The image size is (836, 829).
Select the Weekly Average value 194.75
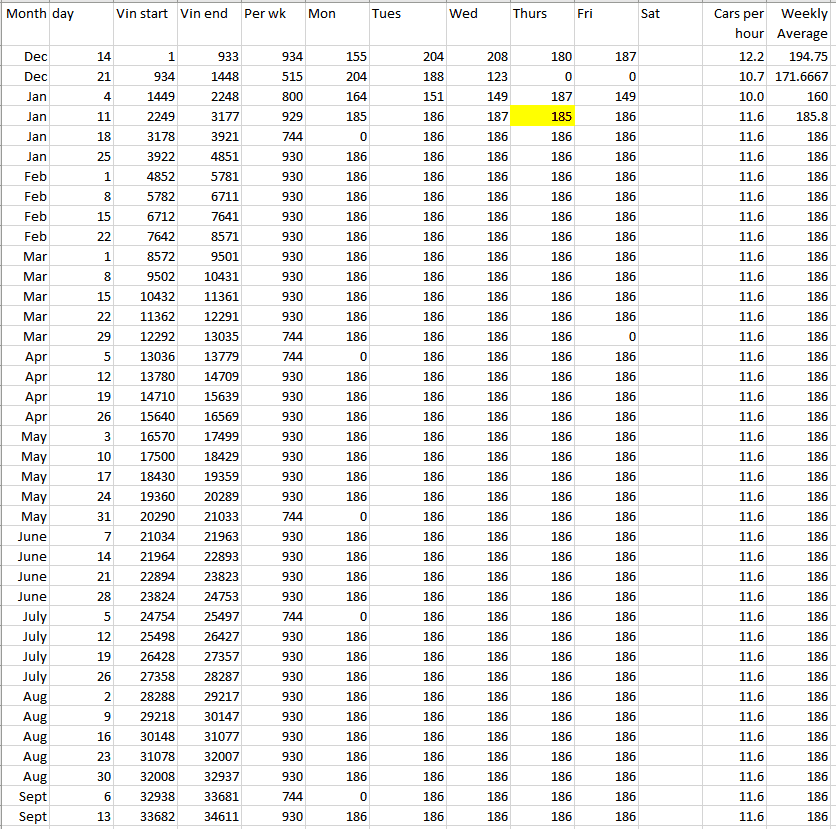(801, 57)
